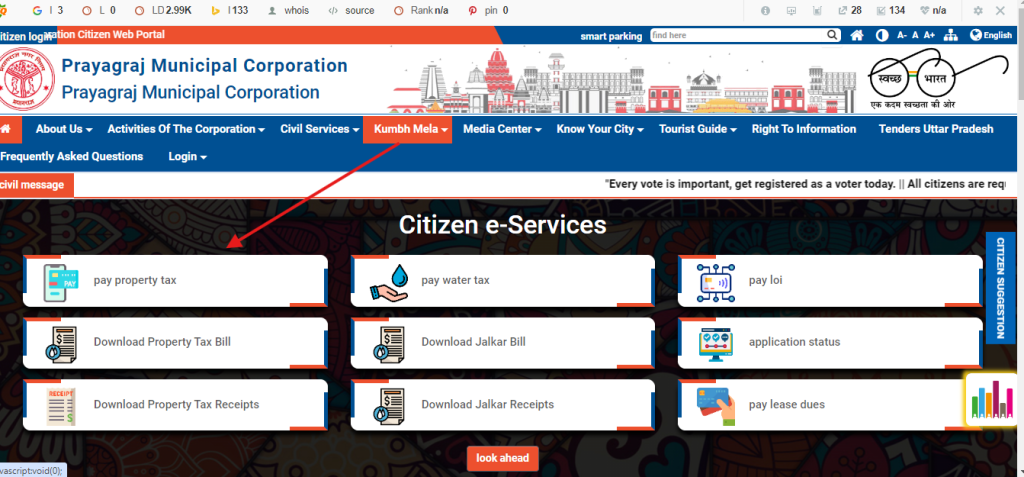Click the pay property tax icon
The height and width of the screenshot is (477, 1024).
[x=60, y=281]
